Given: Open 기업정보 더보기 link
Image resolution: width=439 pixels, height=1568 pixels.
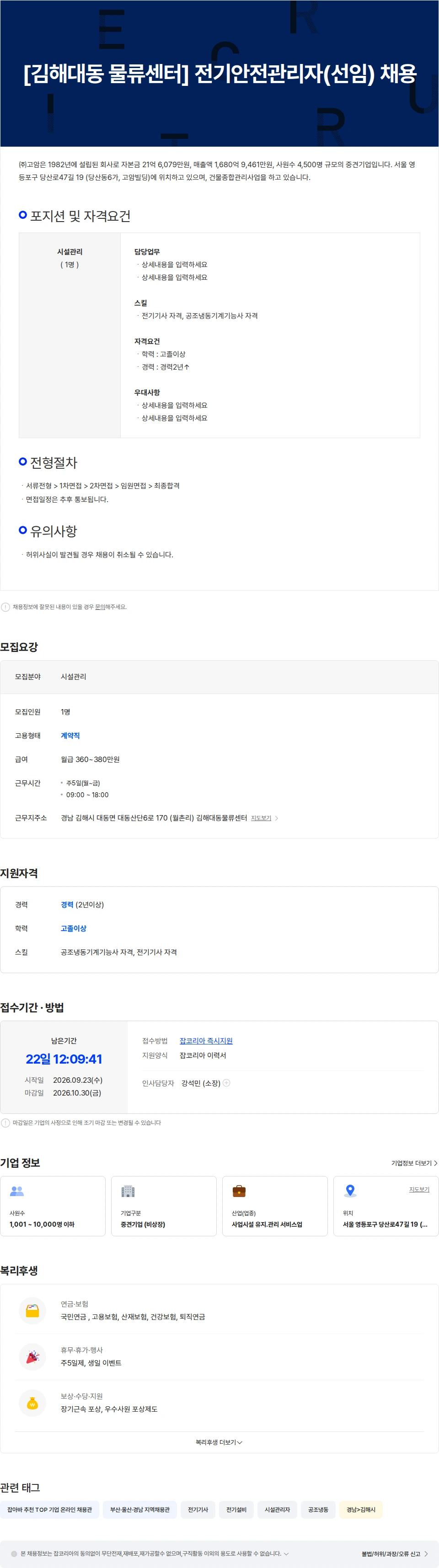Looking at the screenshot, I should (414, 1163).
